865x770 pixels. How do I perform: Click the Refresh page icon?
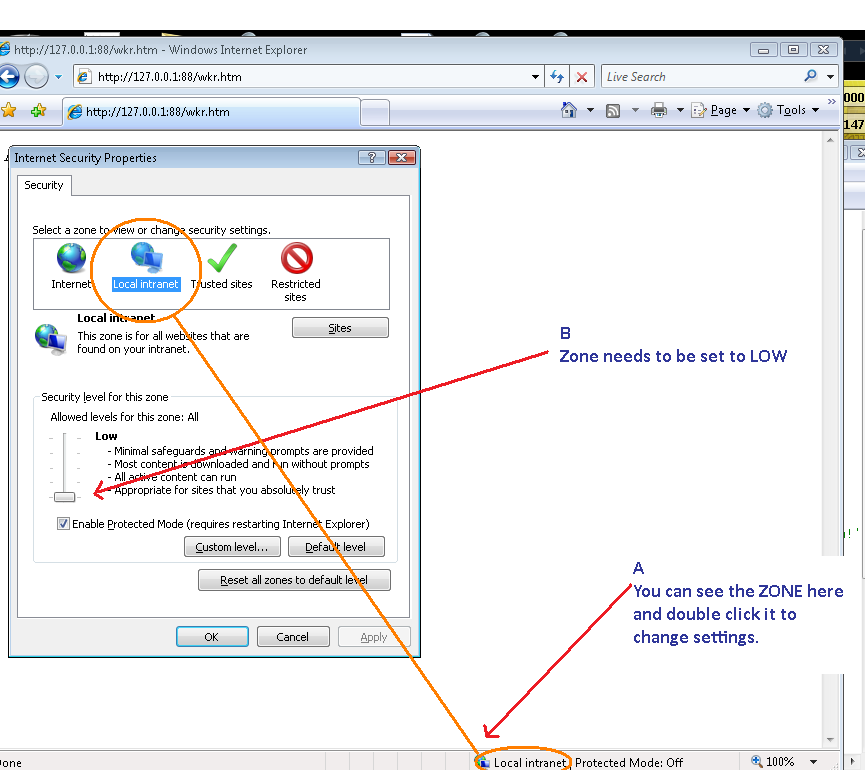[x=558, y=77]
